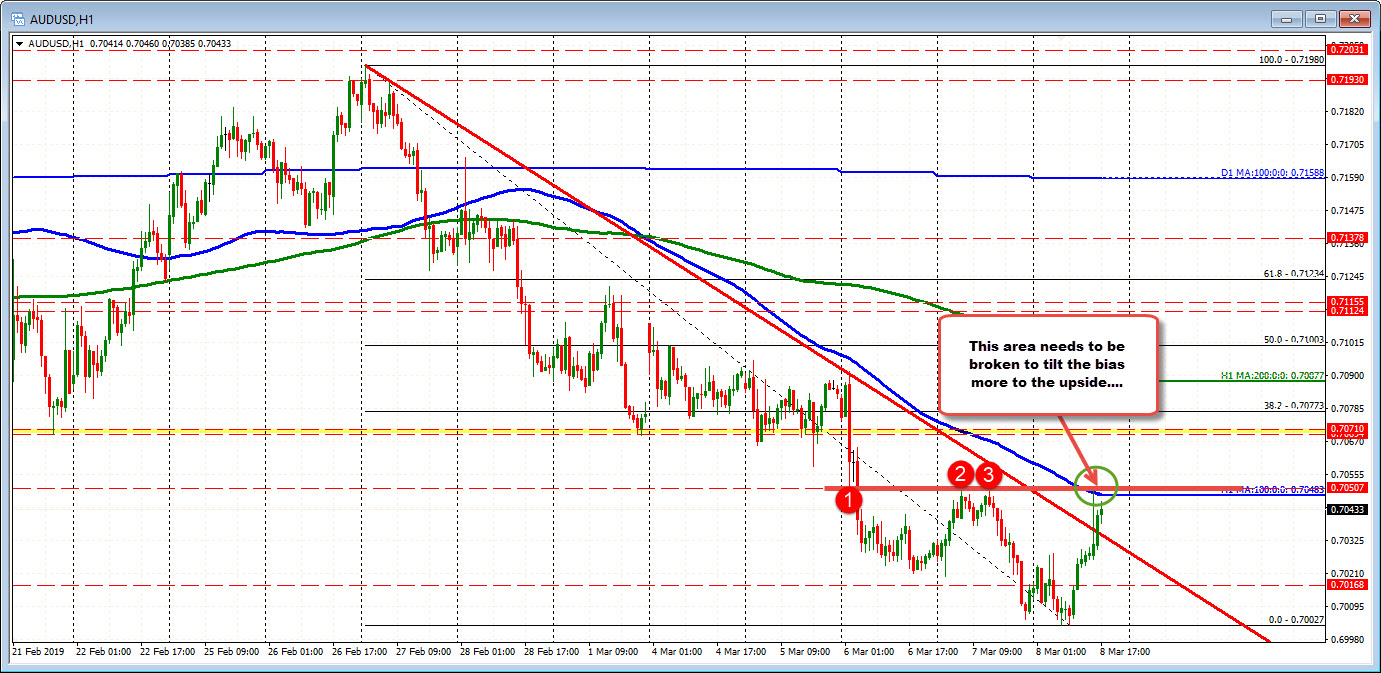Click the 0.71155 red price label
The height and width of the screenshot is (673, 1381).
[x=1345, y=301]
